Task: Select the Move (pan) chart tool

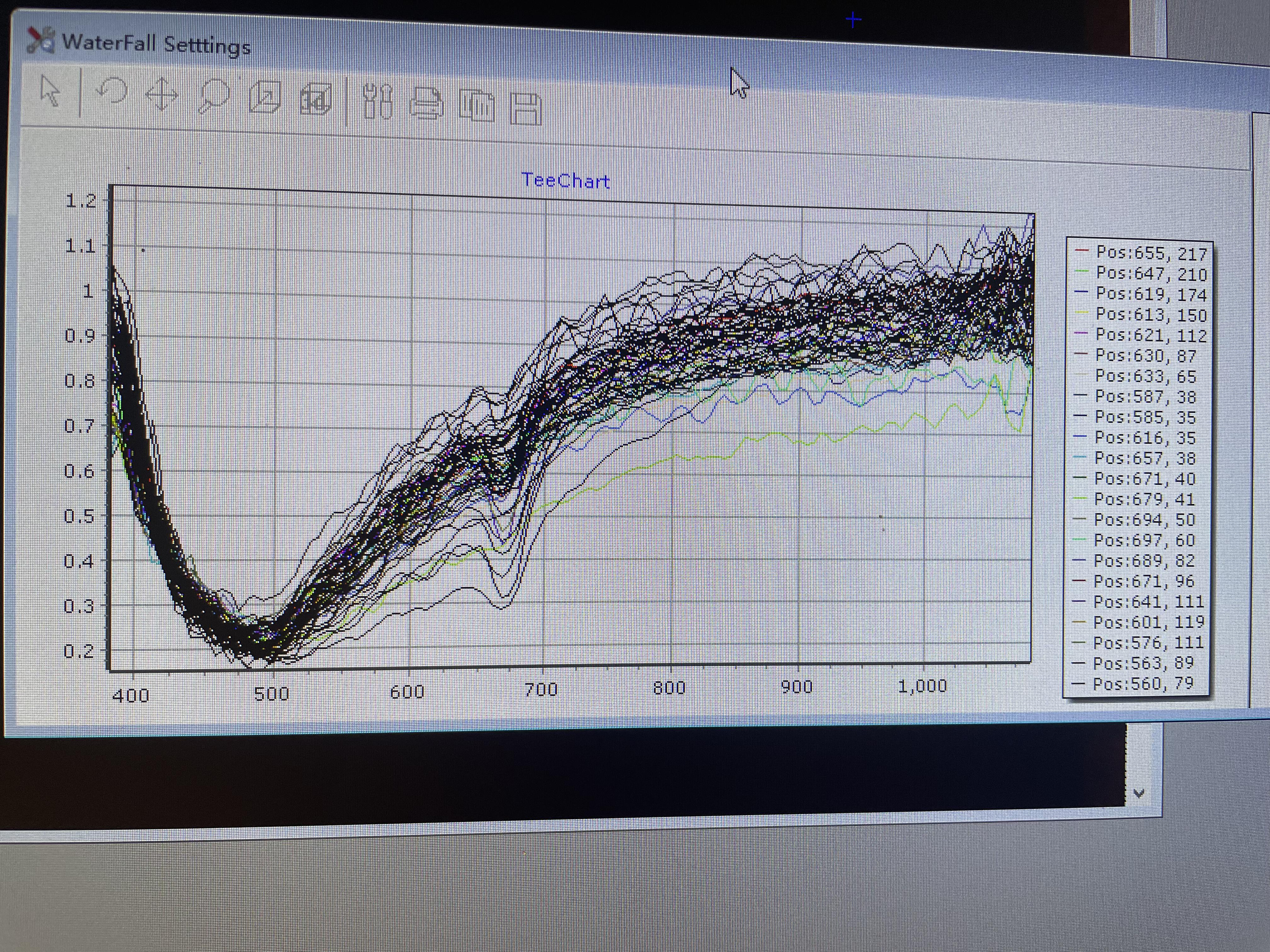Action: pyautogui.click(x=161, y=95)
